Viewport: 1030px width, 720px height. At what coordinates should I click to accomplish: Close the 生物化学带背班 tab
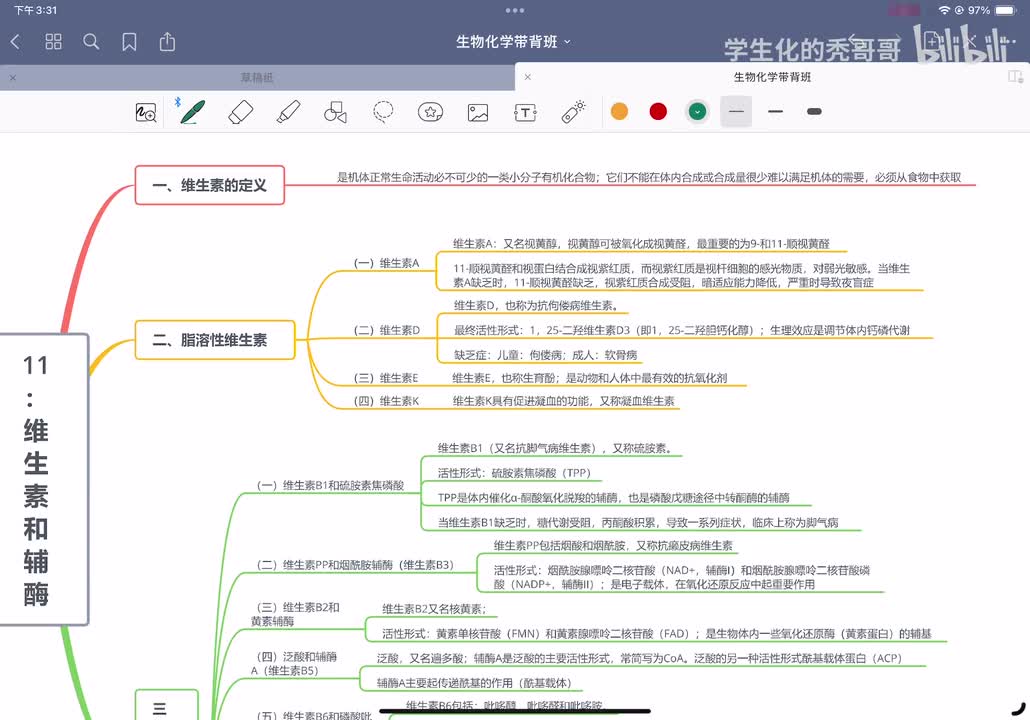tap(527, 77)
